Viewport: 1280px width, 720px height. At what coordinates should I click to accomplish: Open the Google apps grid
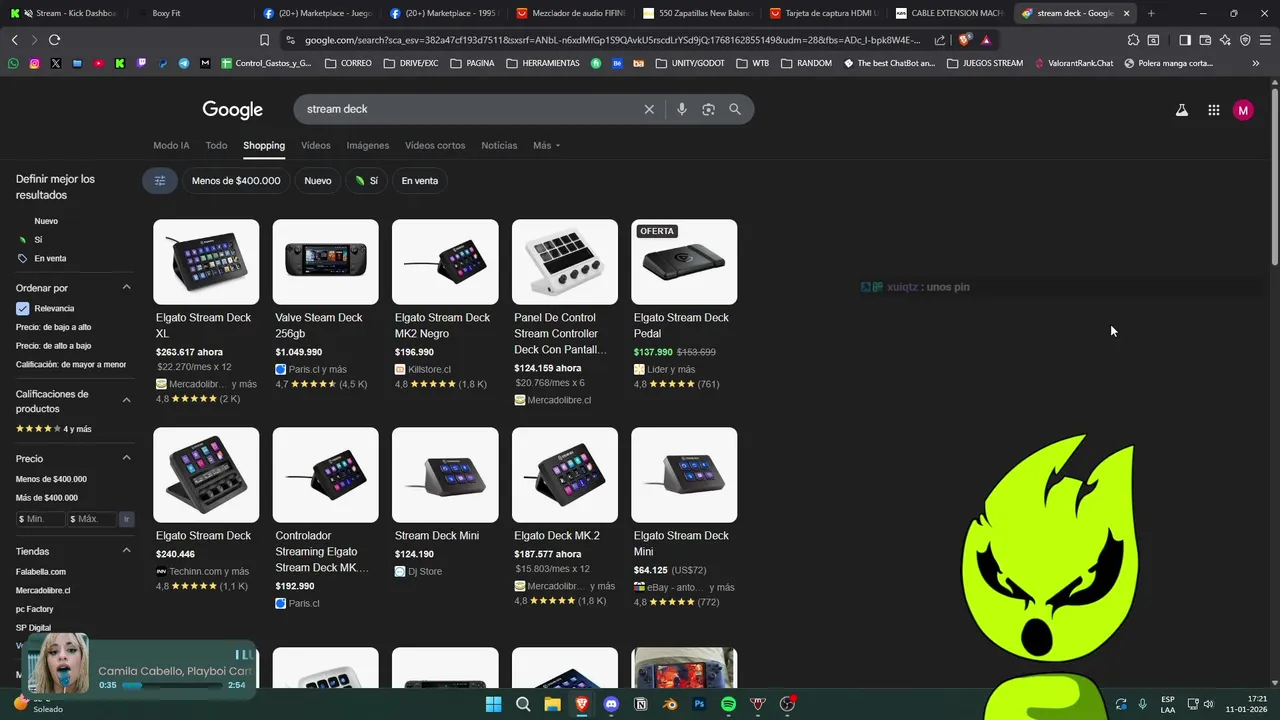[1213, 110]
